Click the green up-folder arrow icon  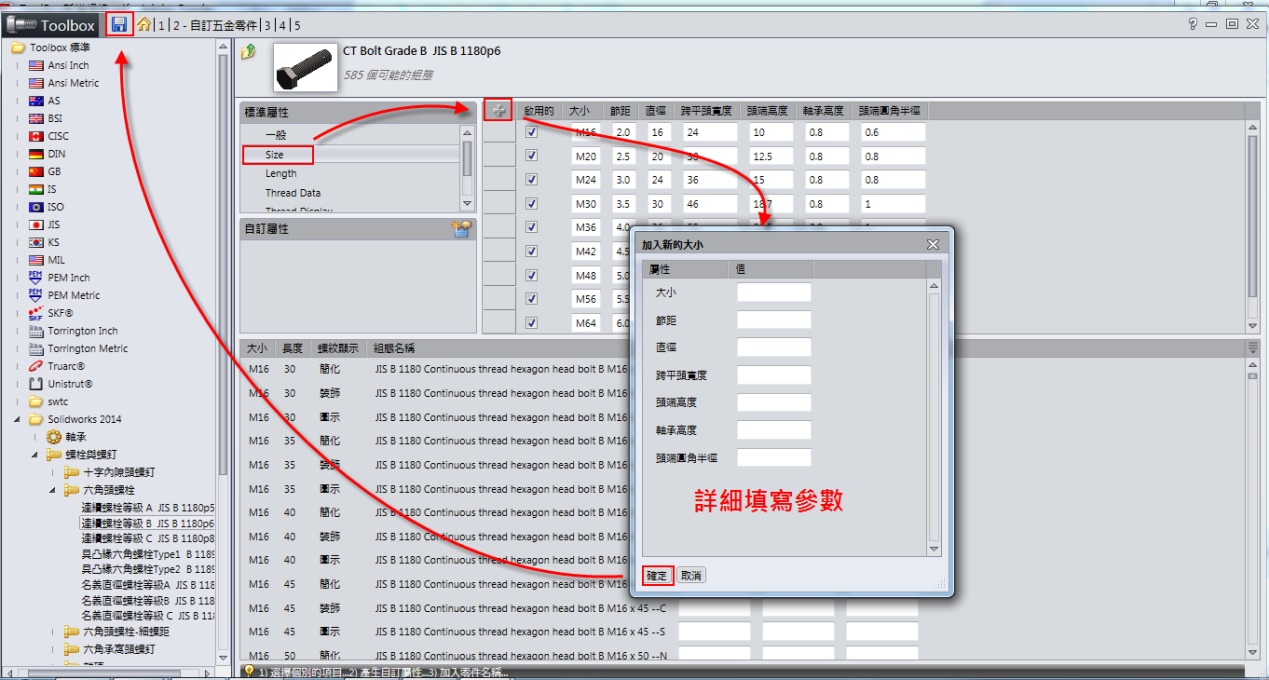(249, 52)
